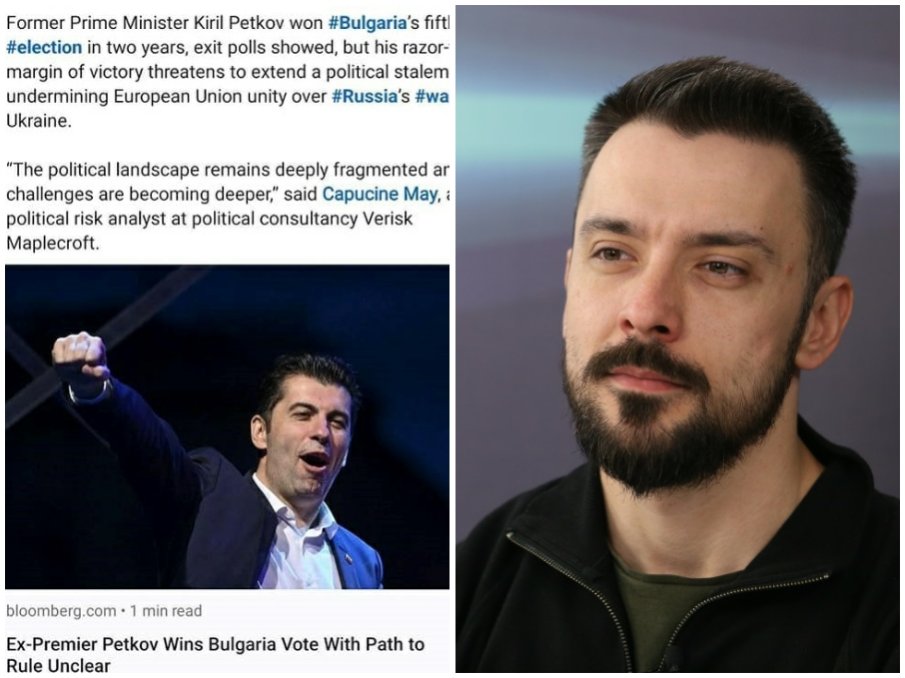Select the bearded man's portrait photo
905x678 pixels.
pos(678,339)
